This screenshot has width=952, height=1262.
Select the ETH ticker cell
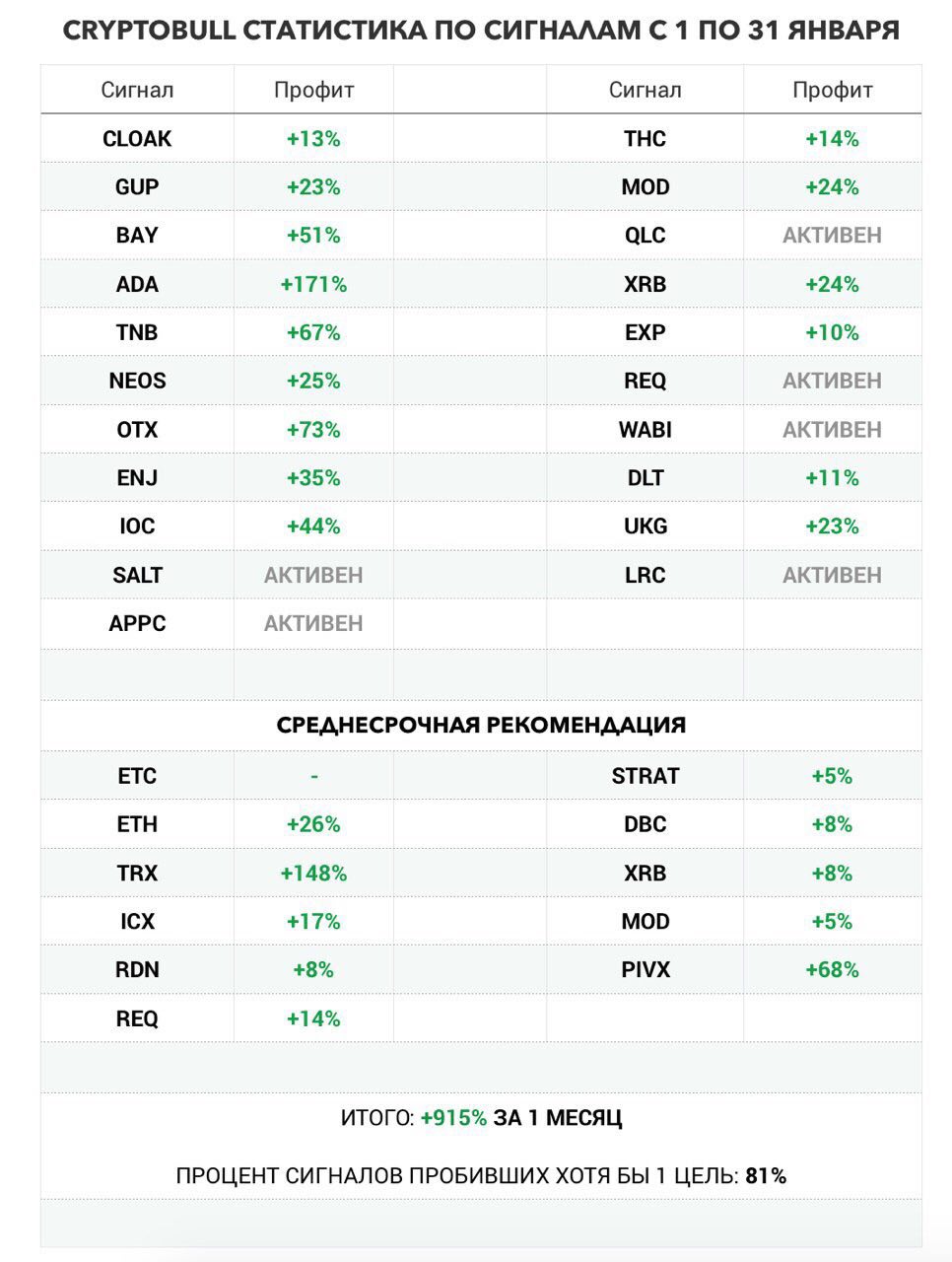click(x=137, y=824)
